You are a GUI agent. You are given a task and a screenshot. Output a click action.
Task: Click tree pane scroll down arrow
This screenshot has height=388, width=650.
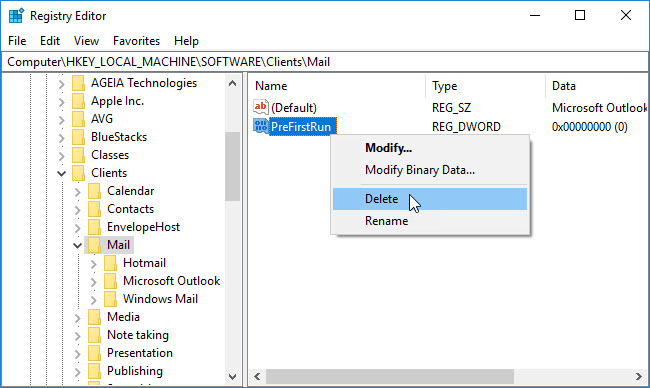233,376
